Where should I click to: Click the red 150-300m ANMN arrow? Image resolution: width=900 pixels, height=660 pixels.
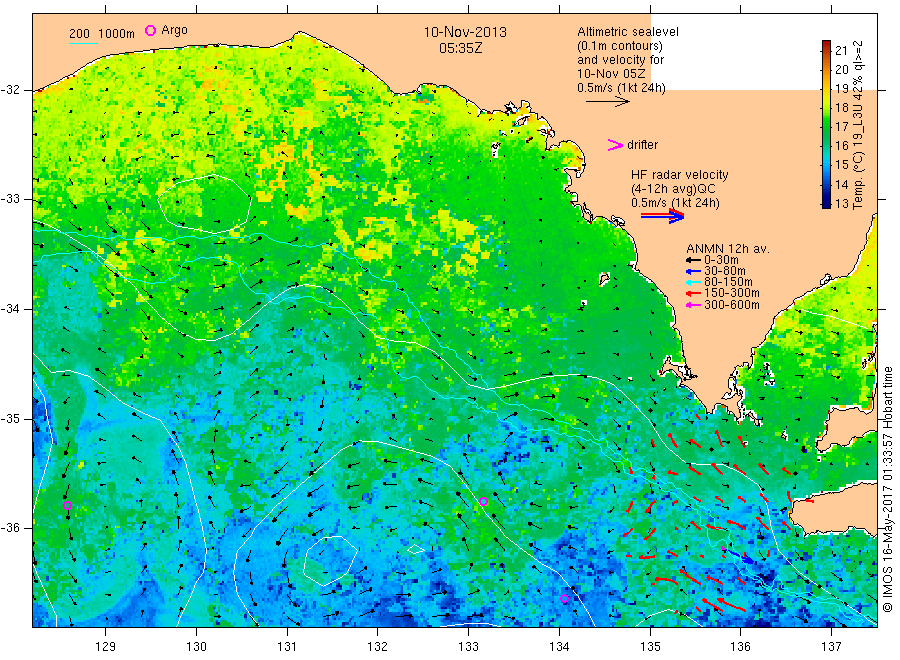[x=693, y=293]
